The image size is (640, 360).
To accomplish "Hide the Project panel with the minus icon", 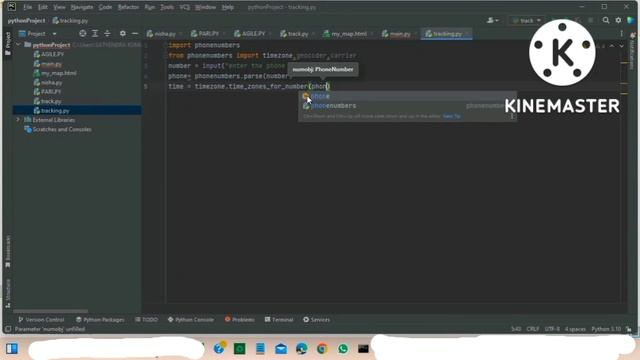I will [x=135, y=33].
